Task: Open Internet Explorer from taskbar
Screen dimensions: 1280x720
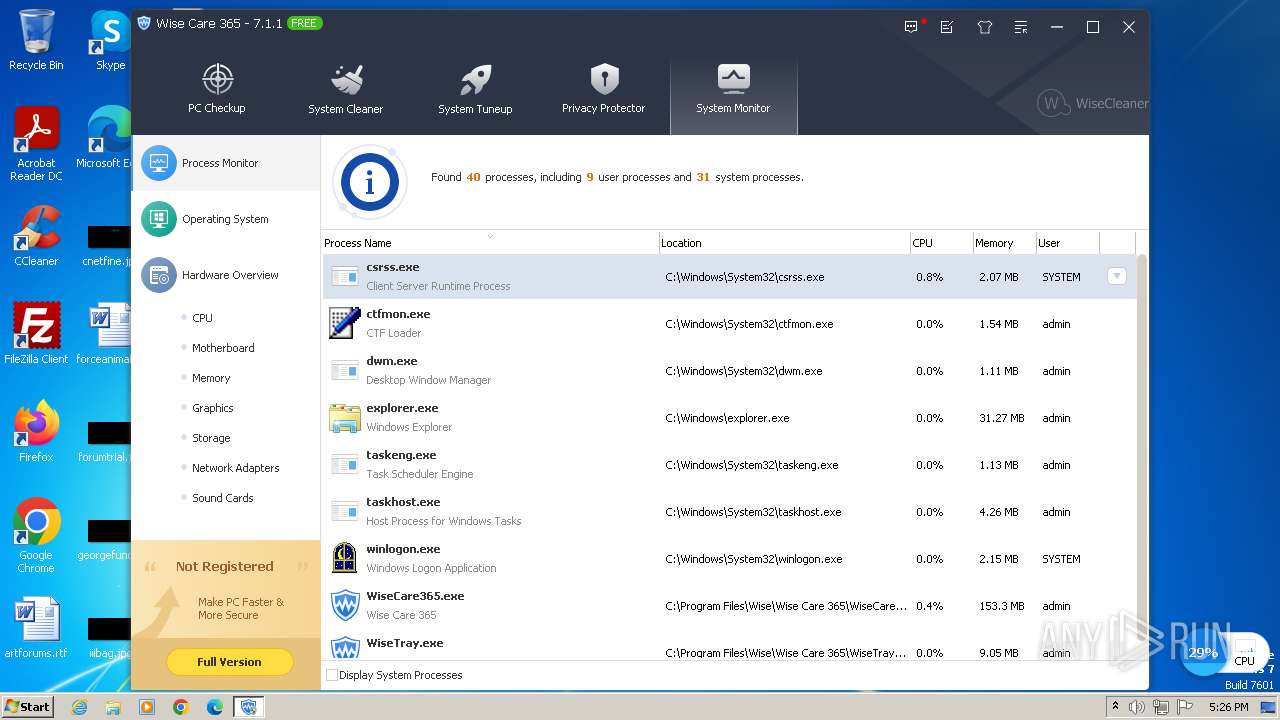Action: pos(79,707)
